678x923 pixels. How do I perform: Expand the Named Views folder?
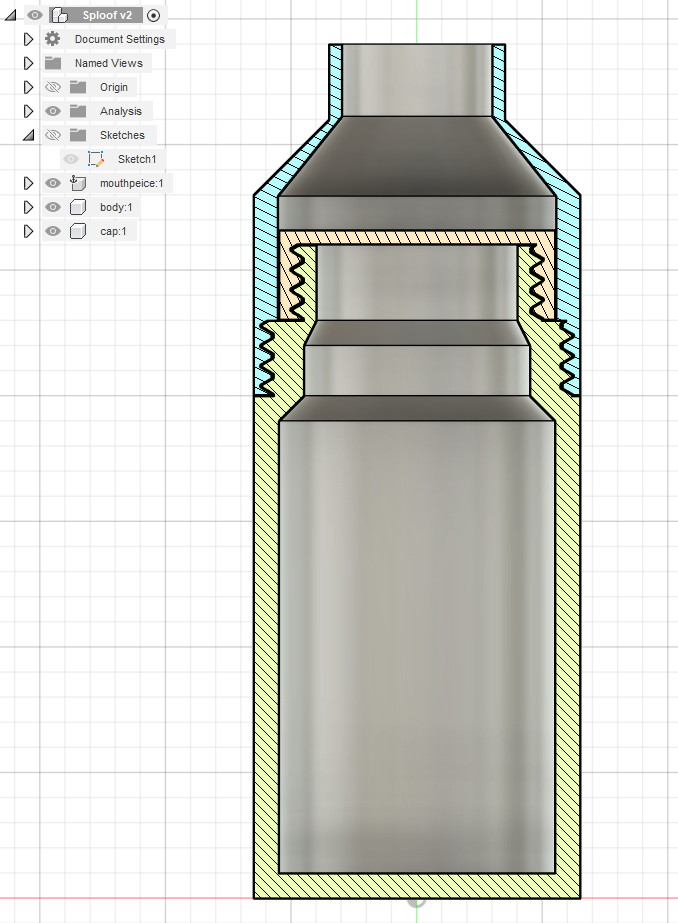[28, 63]
